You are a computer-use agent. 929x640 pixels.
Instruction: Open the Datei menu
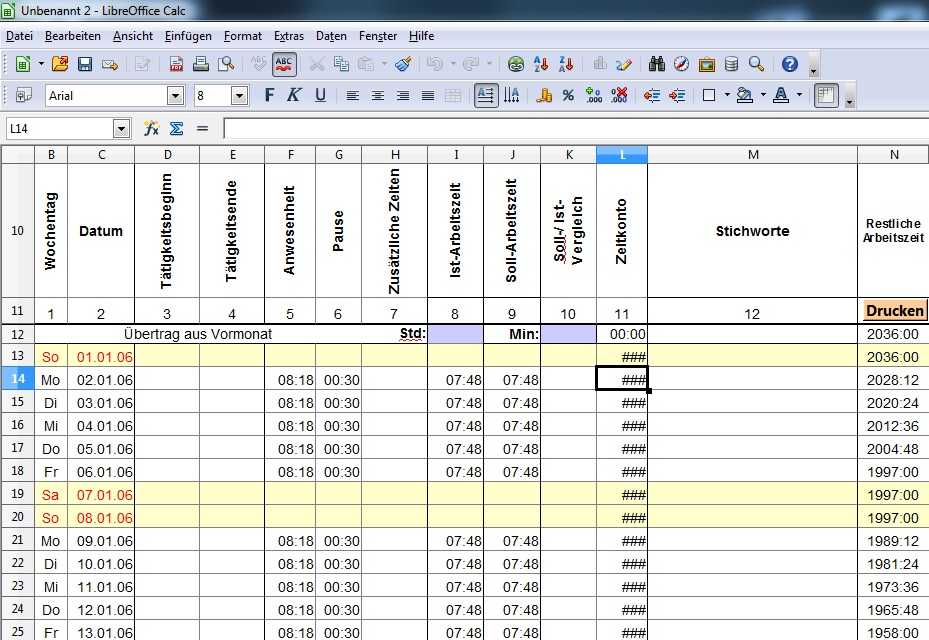pos(20,36)
